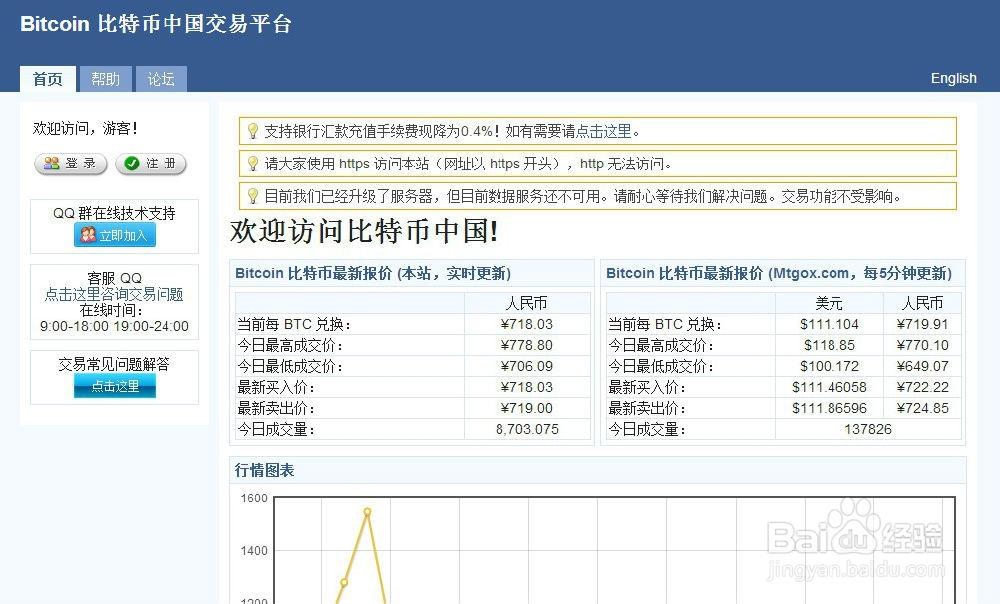
Task: Open the 点击这里咨询交易问题 customer service link
Action: pos(114,294)
